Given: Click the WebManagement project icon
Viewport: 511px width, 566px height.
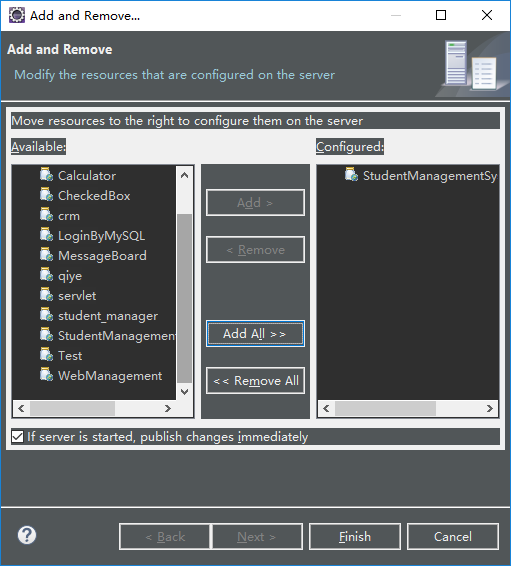Looking at the screenshot, I should pos(47,375).
